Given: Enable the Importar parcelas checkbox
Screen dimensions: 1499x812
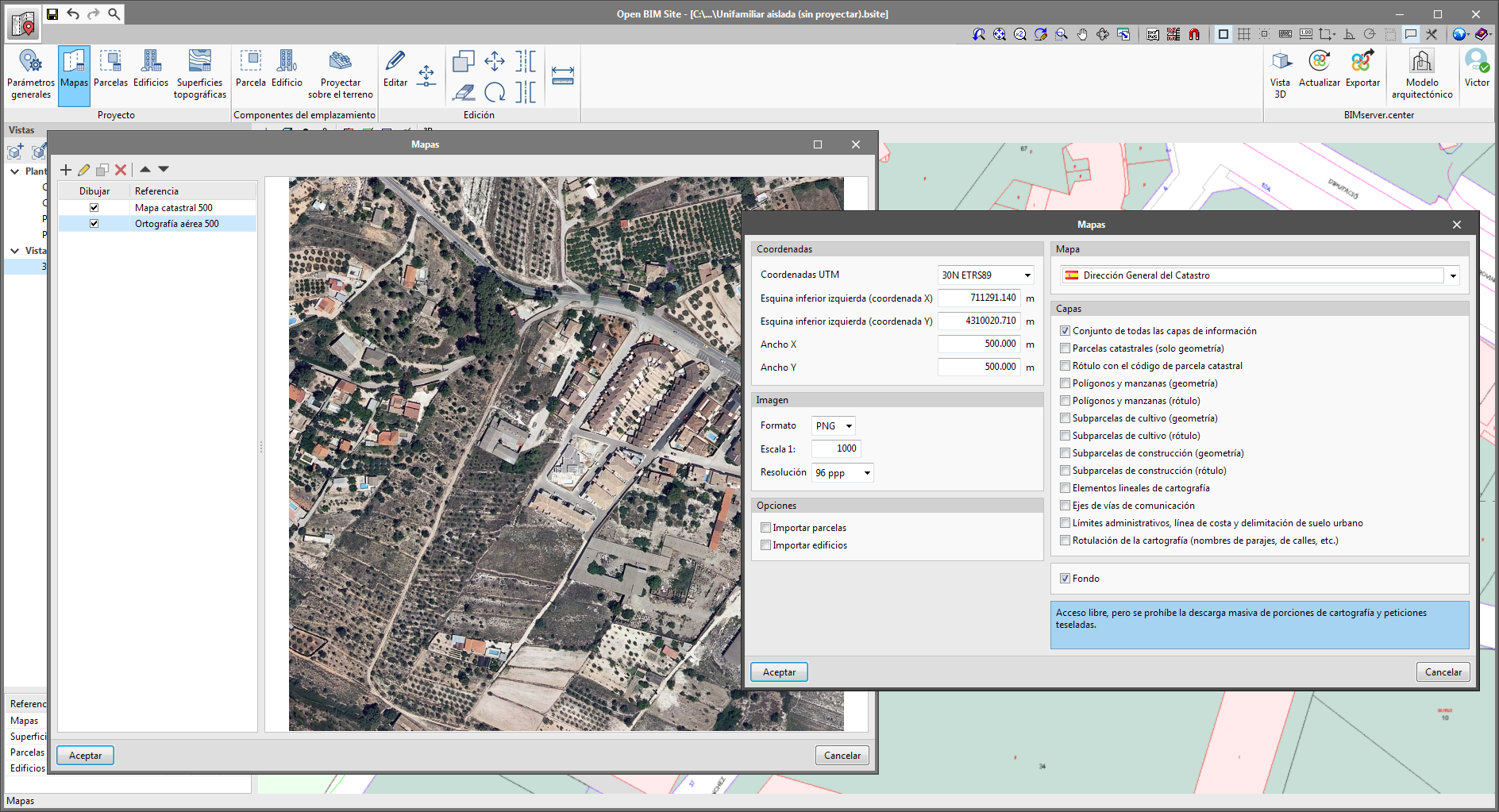Looking at the screenshot, I should coord(766,528).
